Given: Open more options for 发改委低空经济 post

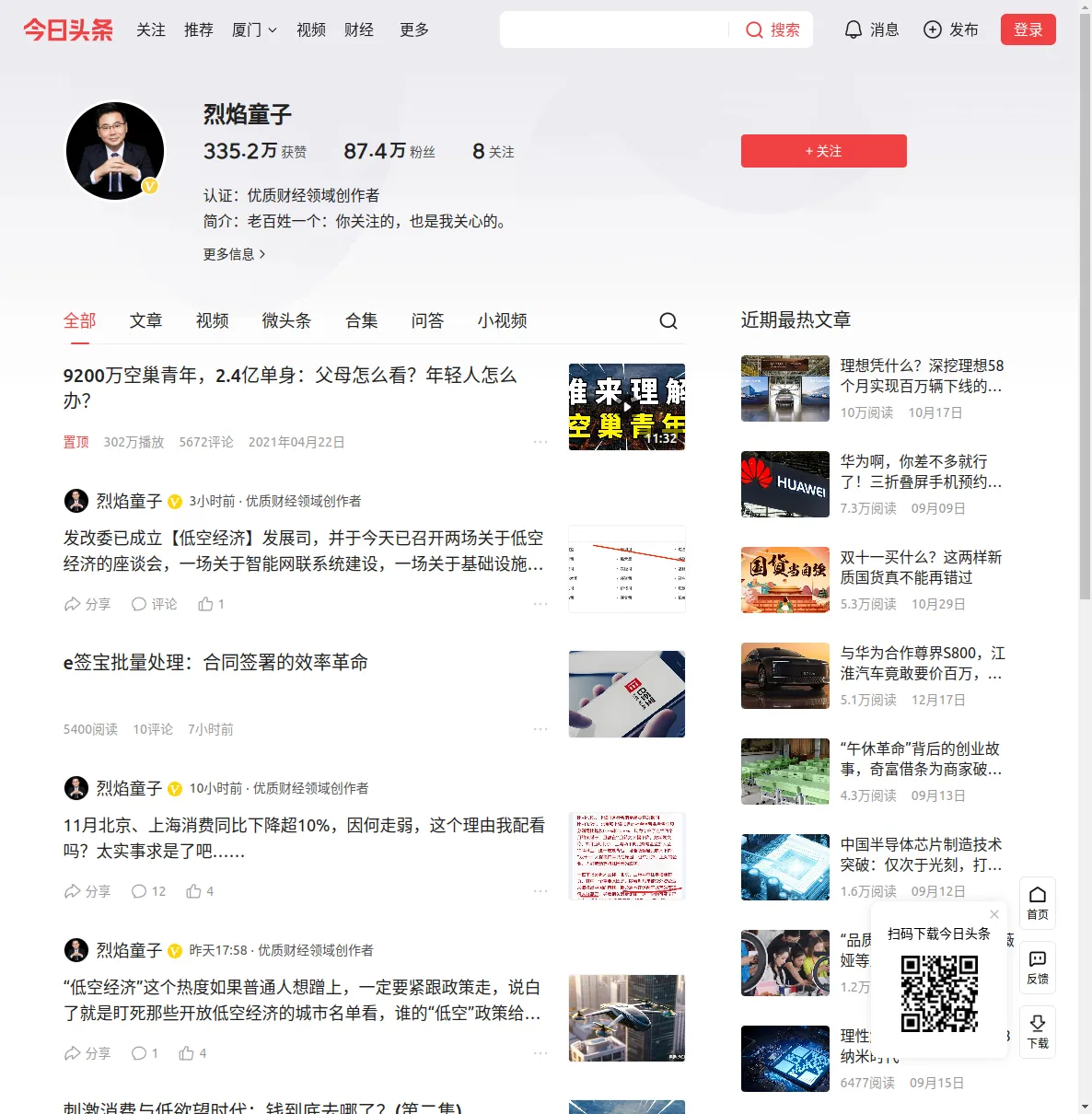Looking at the screenshot, I should pyautogui.click(x=540, y=604).
